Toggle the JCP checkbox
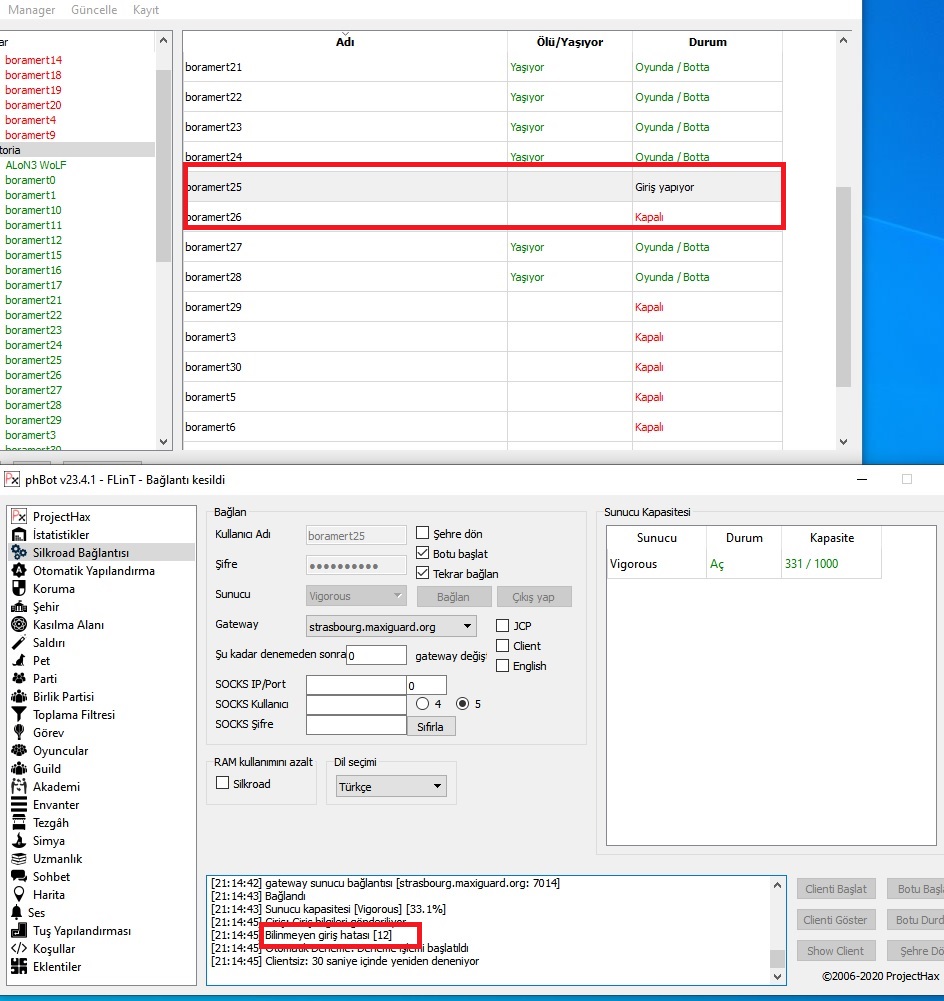Viewport: 944px width, 1001px height. coord(503,626)
